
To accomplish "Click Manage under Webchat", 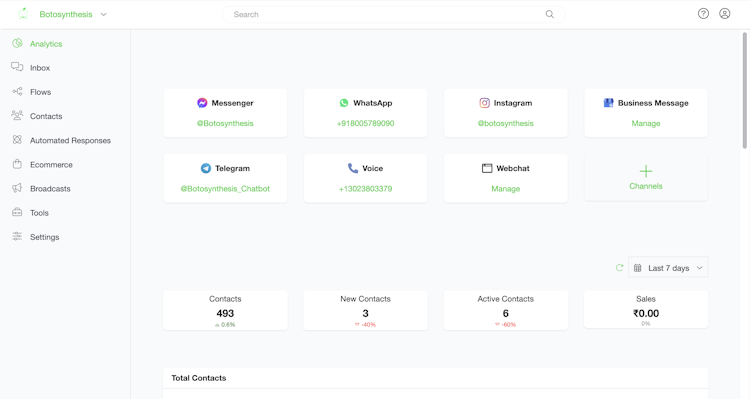I will click(506, 189).
